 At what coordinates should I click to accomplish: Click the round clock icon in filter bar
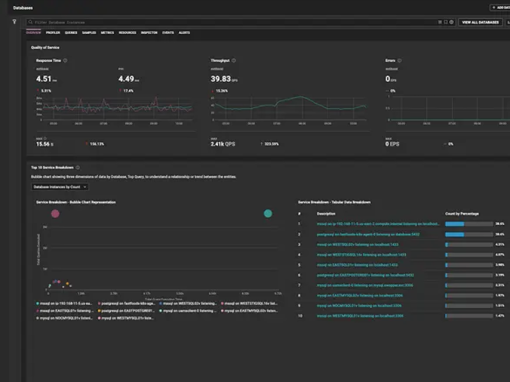click(451, 22)
